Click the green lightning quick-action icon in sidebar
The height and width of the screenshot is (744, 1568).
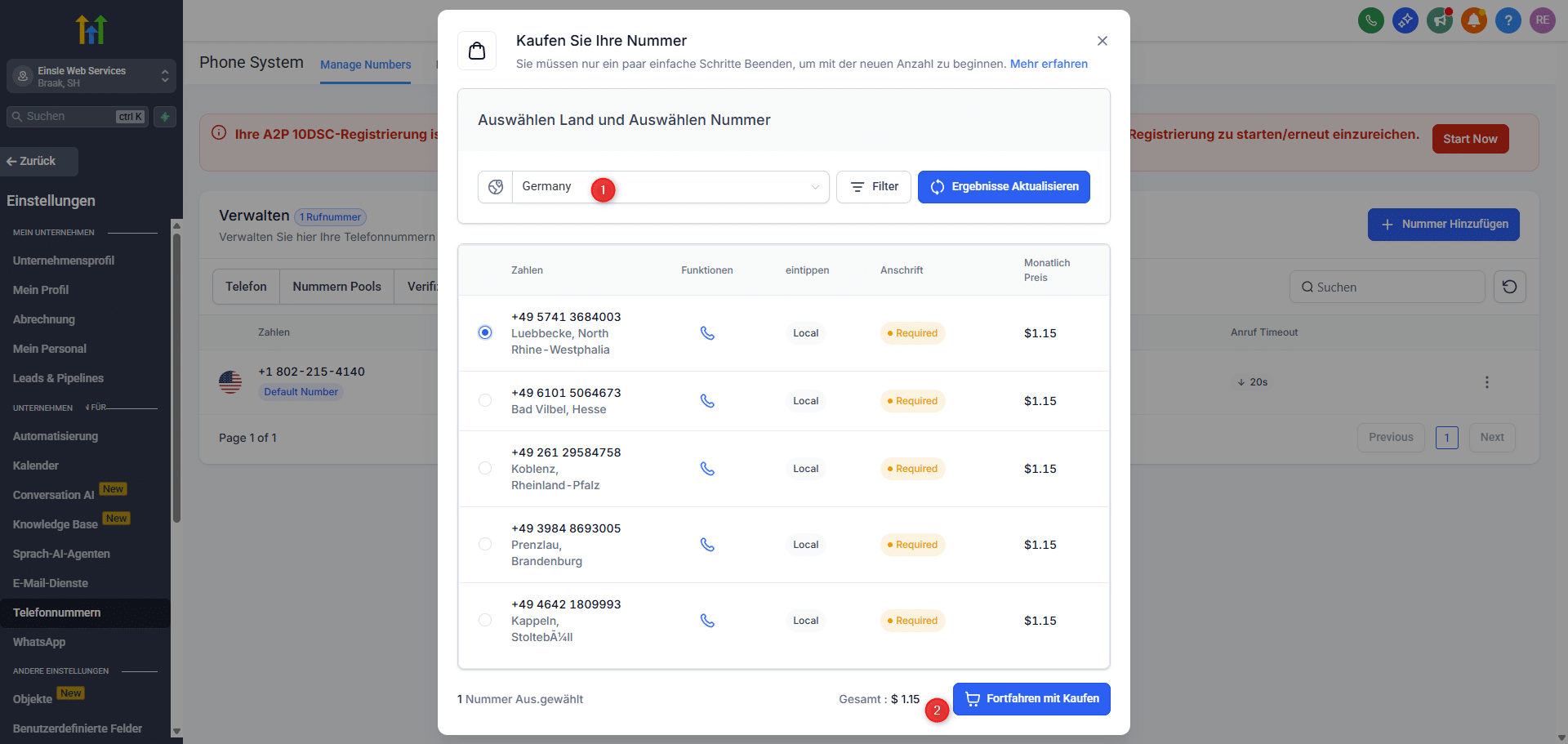[165, 117]
